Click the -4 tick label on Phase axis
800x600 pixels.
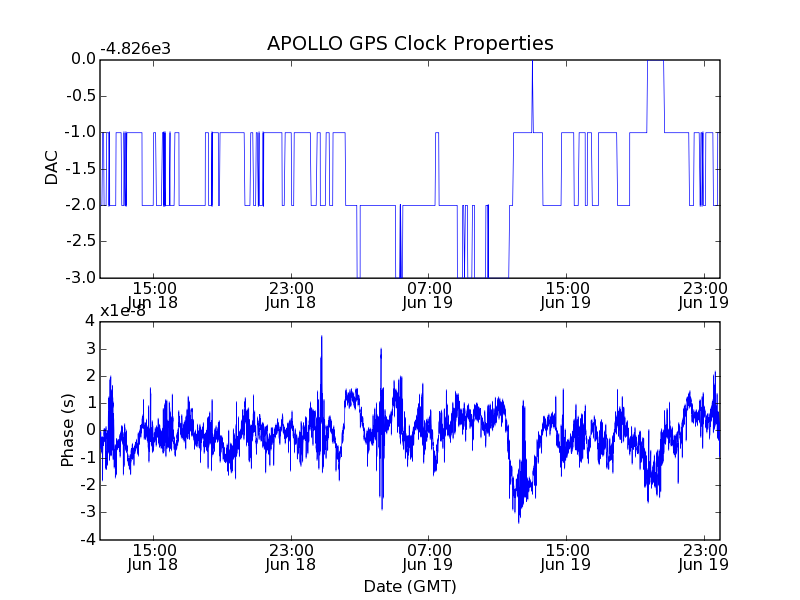pos(87,539)
